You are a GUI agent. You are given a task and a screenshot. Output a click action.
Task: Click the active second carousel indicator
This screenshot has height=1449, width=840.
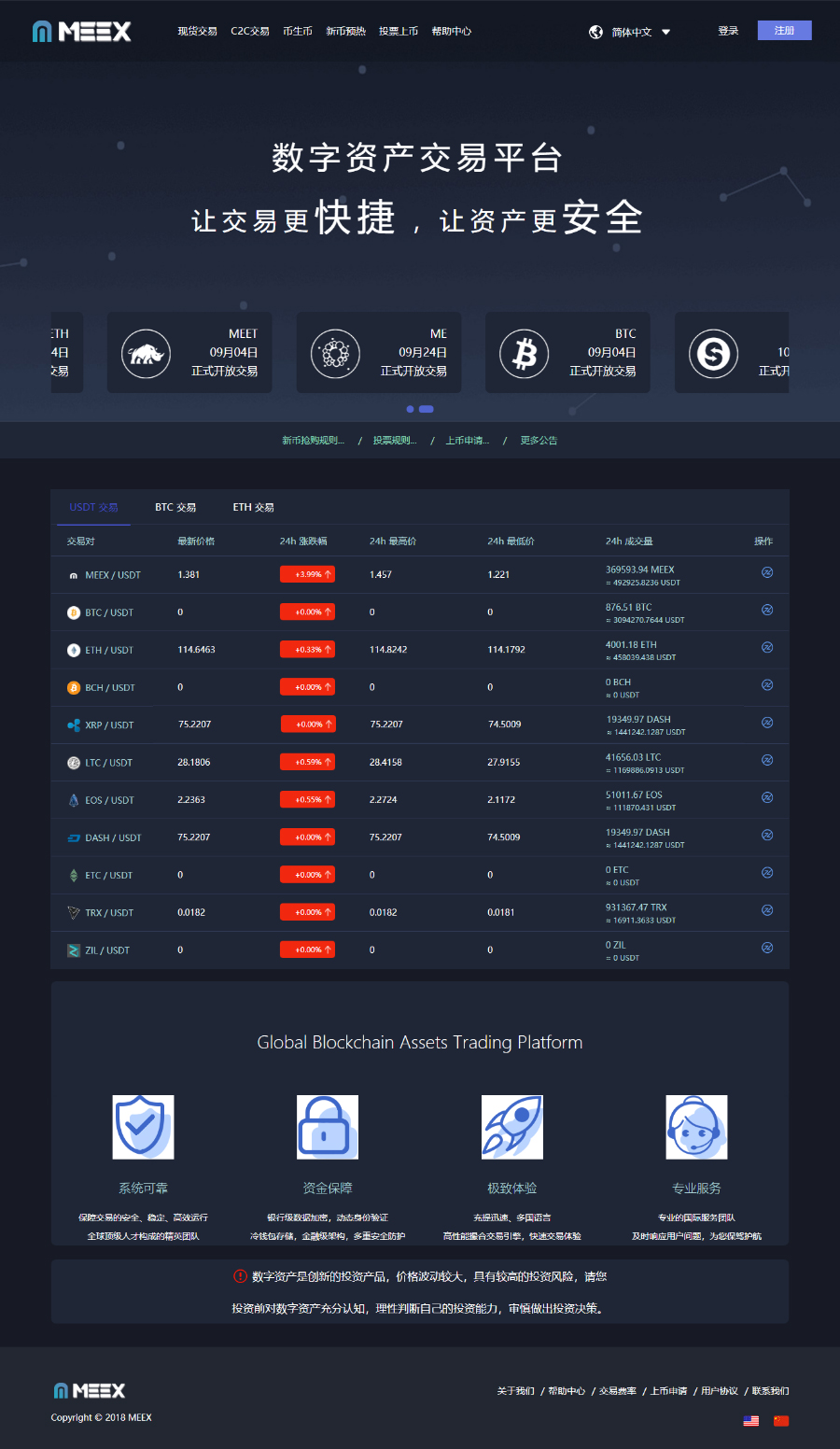pos(427,409)
